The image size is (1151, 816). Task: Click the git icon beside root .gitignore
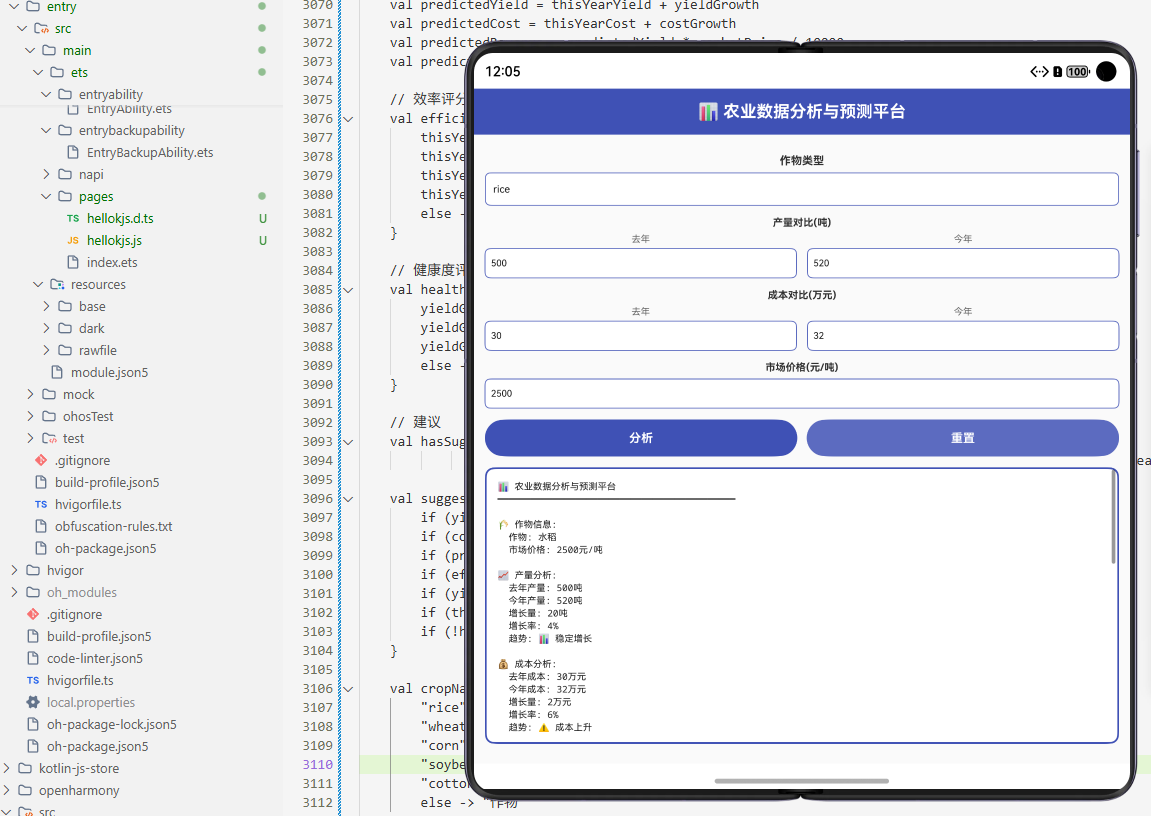coord(33,615)
